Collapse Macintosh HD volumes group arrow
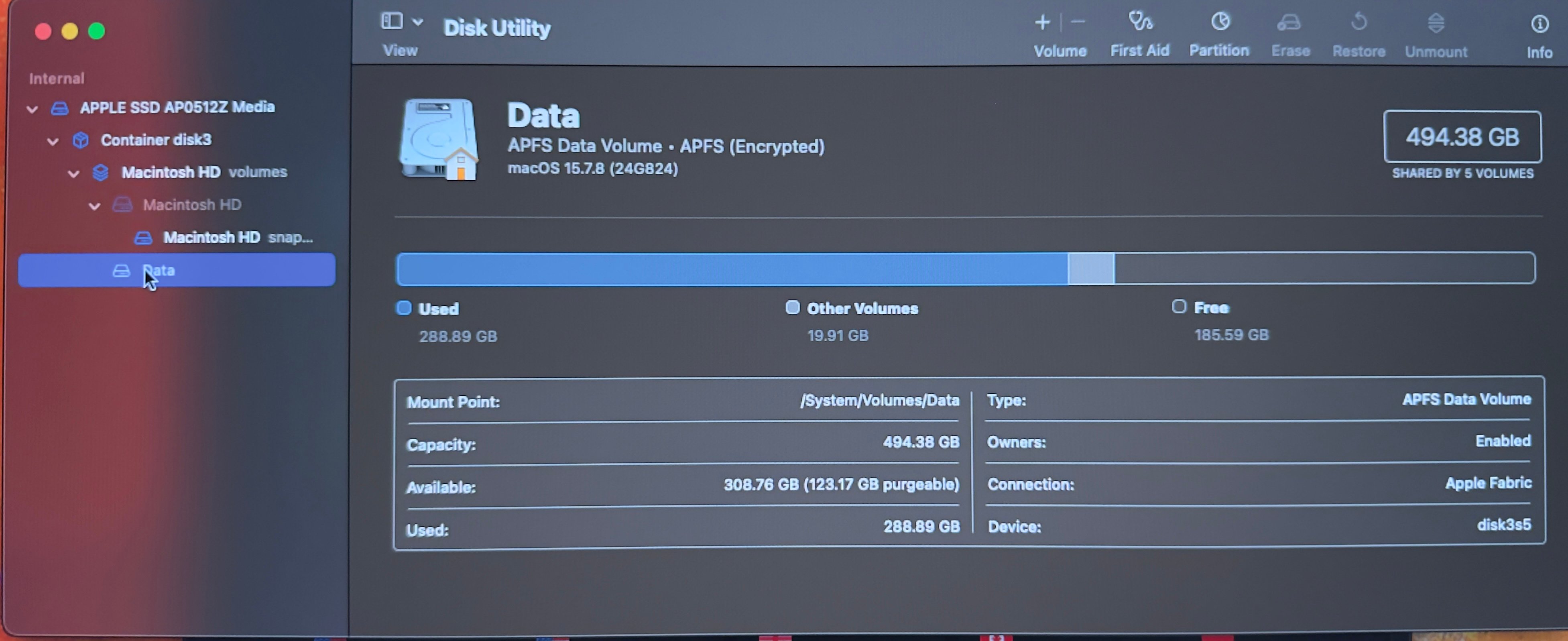The image size is (1568, 641). (74, 174)
